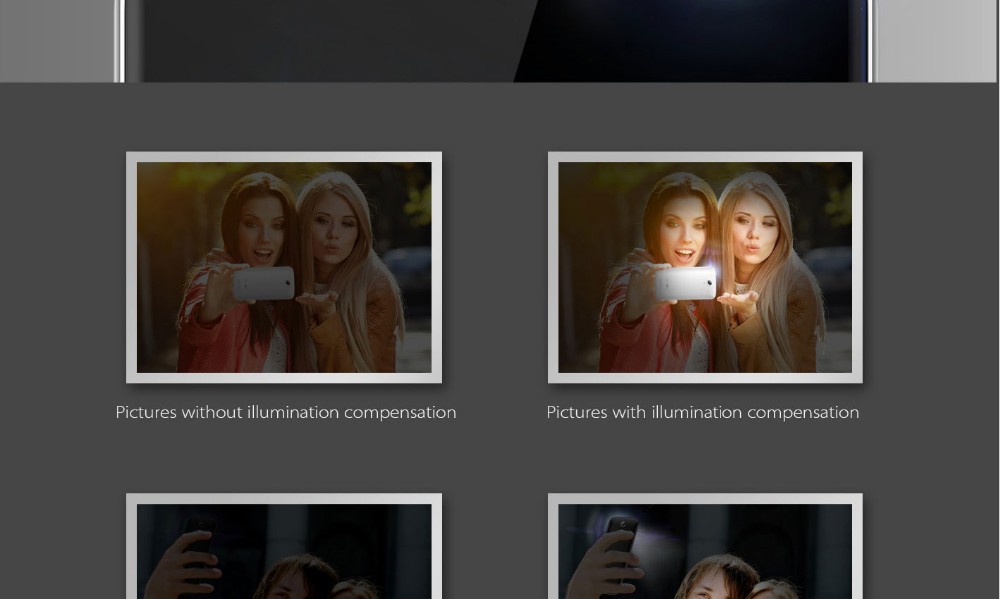Click the black phone with flash in bottom-right photo
The height and width of the screenshot is (599, 1000).
pos(622,538)
